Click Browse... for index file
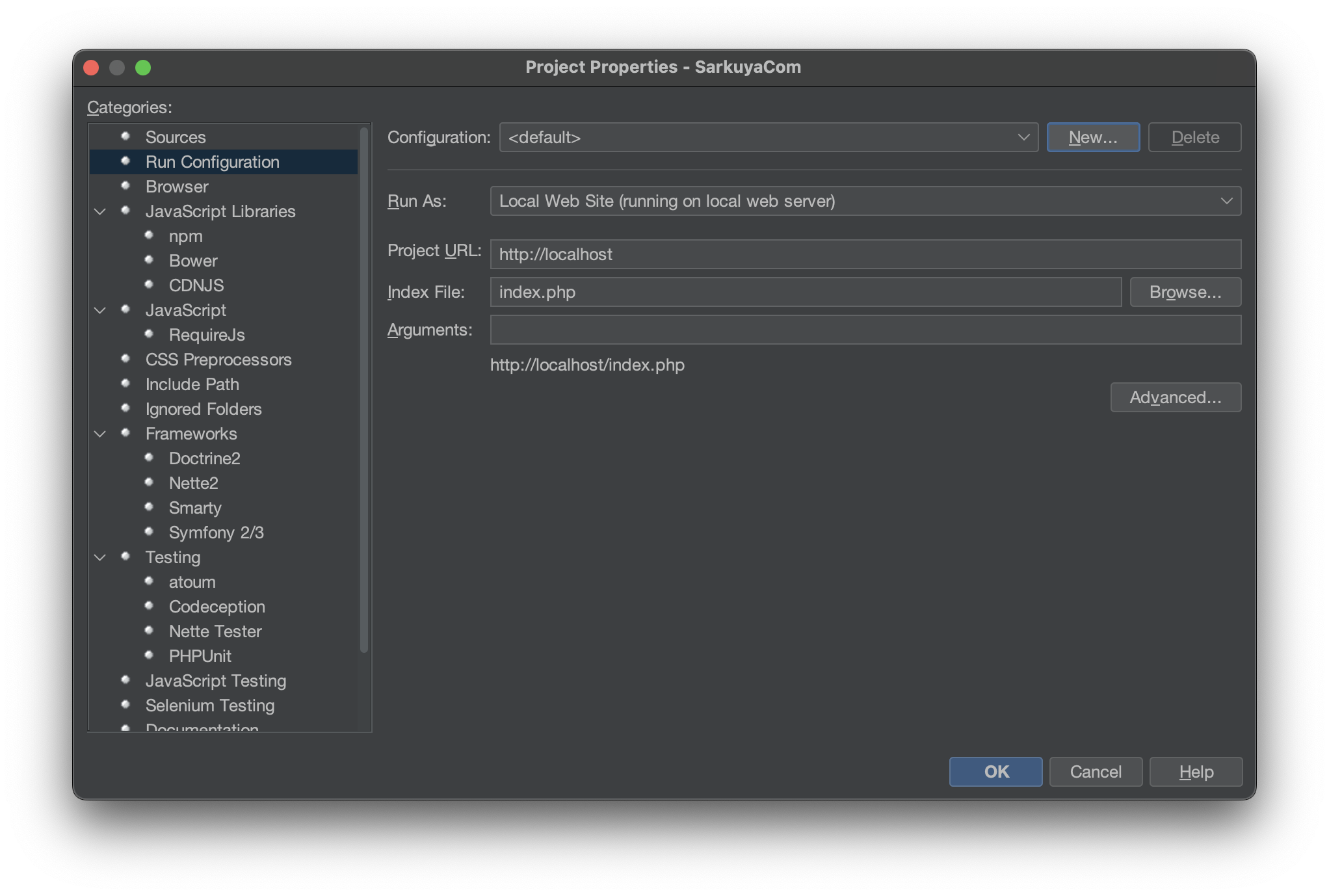1329x896 pixels. [1185, 292]
